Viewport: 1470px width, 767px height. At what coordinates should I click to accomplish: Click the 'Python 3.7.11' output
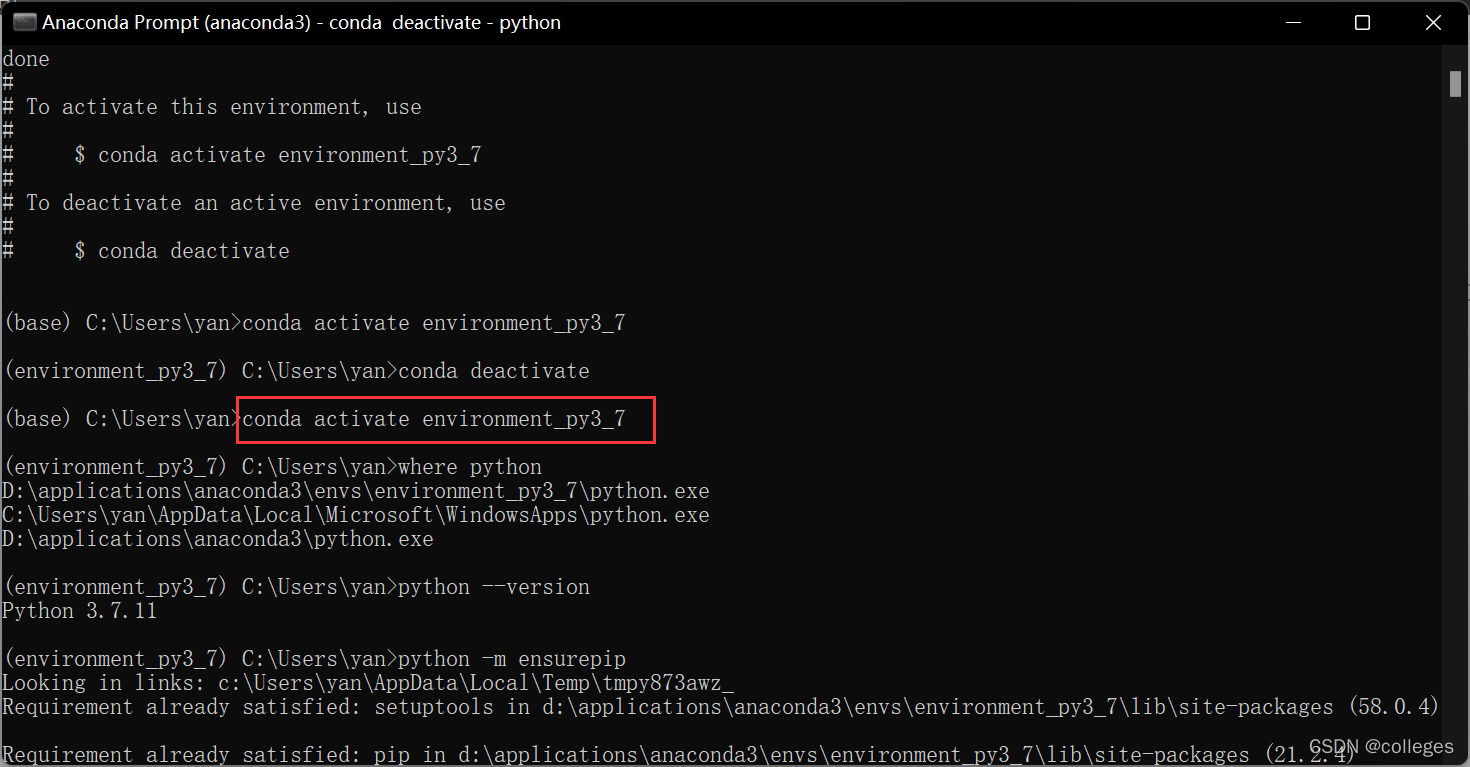80,611
